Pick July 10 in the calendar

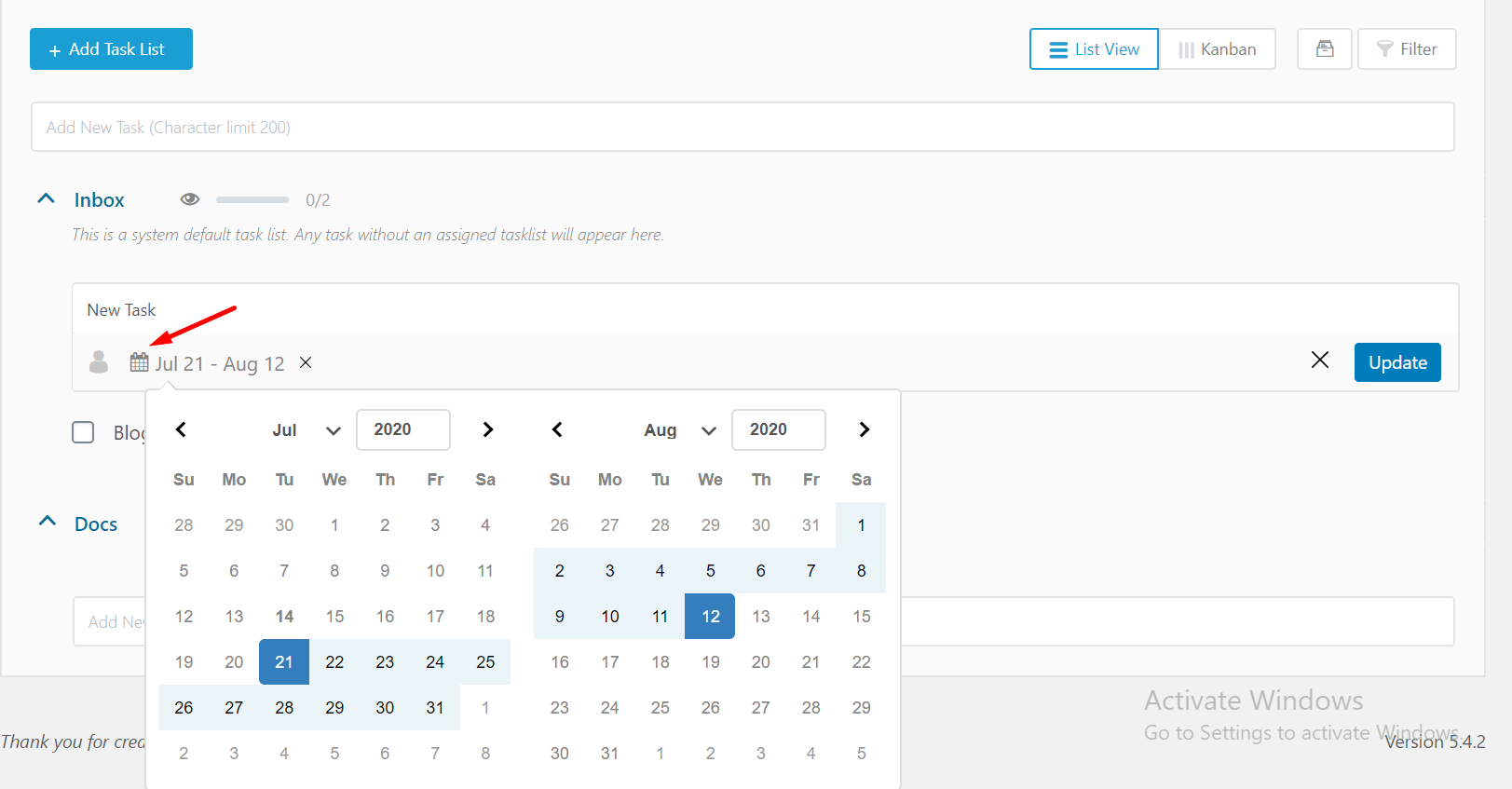coord(435,571)
